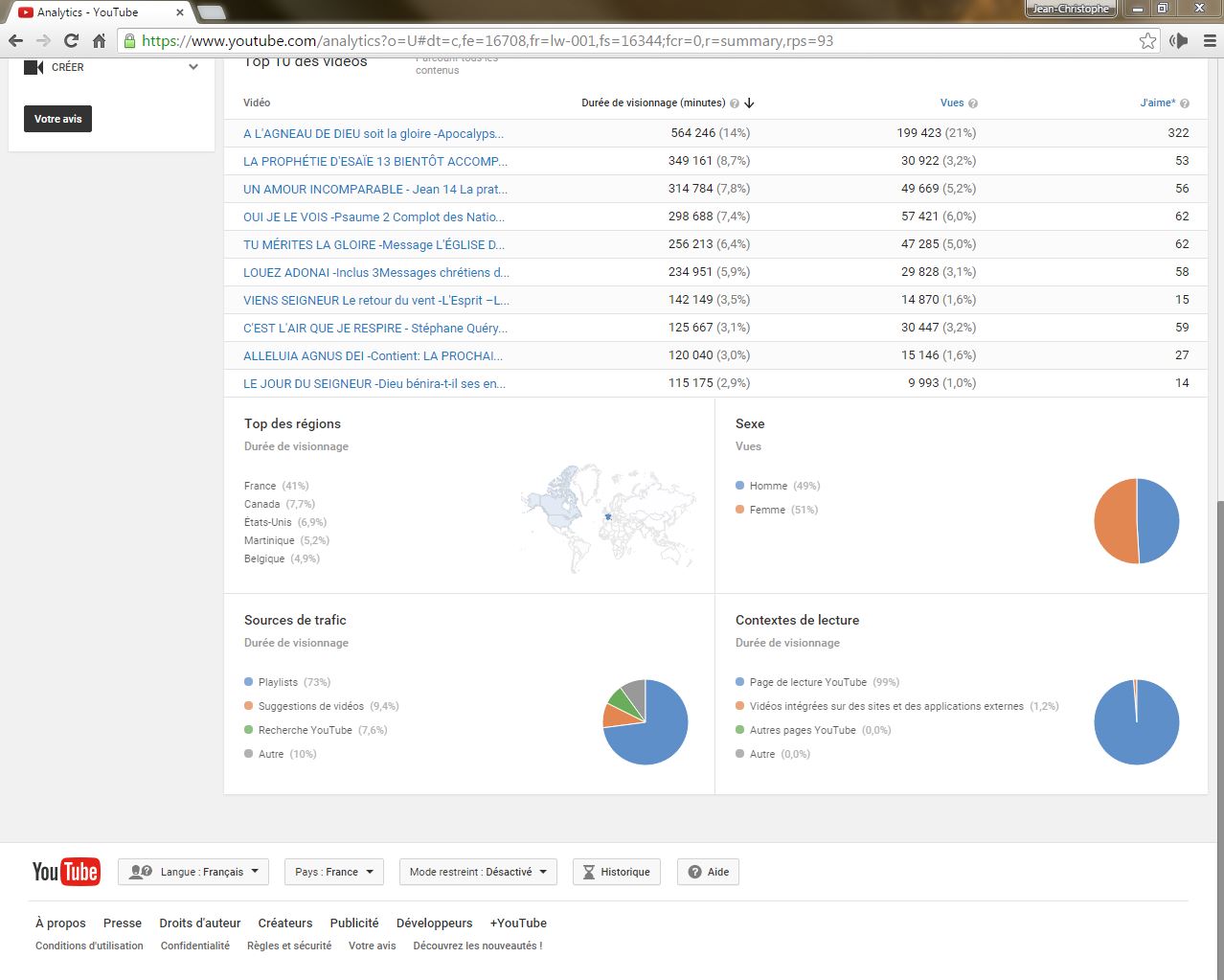Click the Homme/Femme pie chart
Image resolution: width=1224 pixels, height=980 pixels.
(x=1137, y=521)
